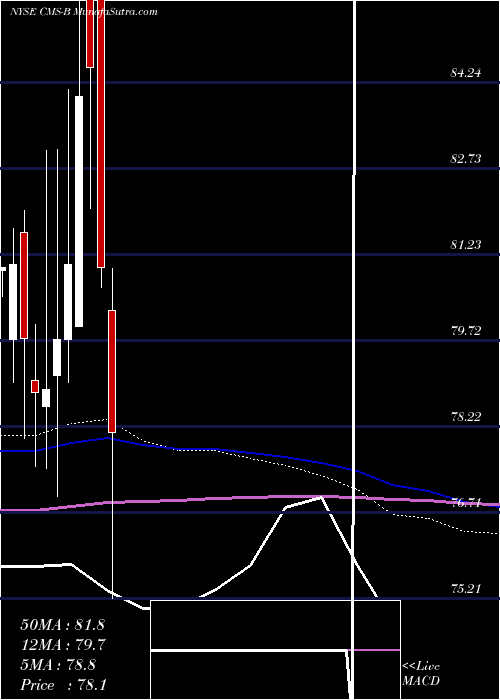Click the 75.21 price level label
This screenshot has width=500, height=700.
(x=466, y=589)
